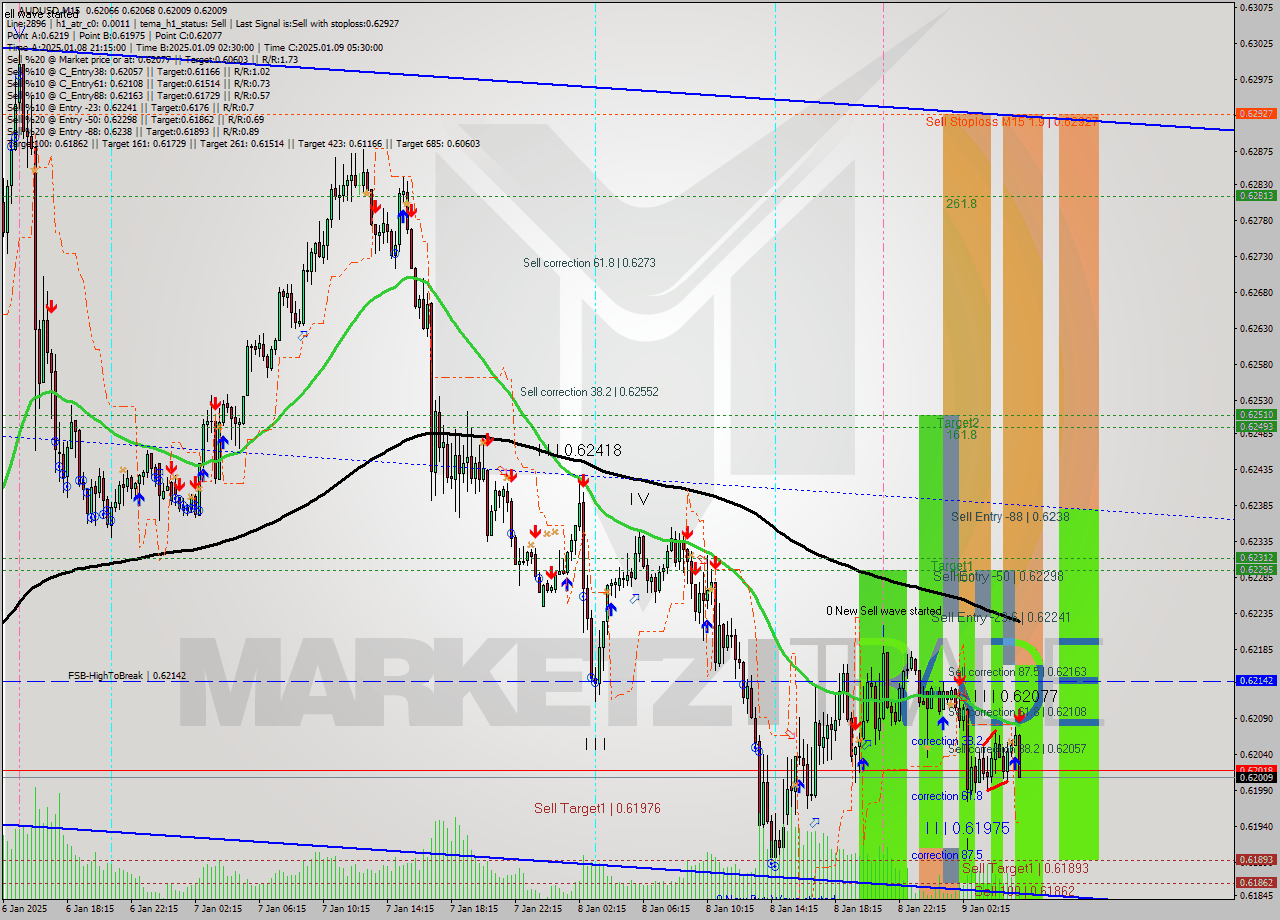Screen dimensions: 1280x920
Task: Click the blue 'correction 61.8' label
Action: pyautogui.click(x=946, y=796)
